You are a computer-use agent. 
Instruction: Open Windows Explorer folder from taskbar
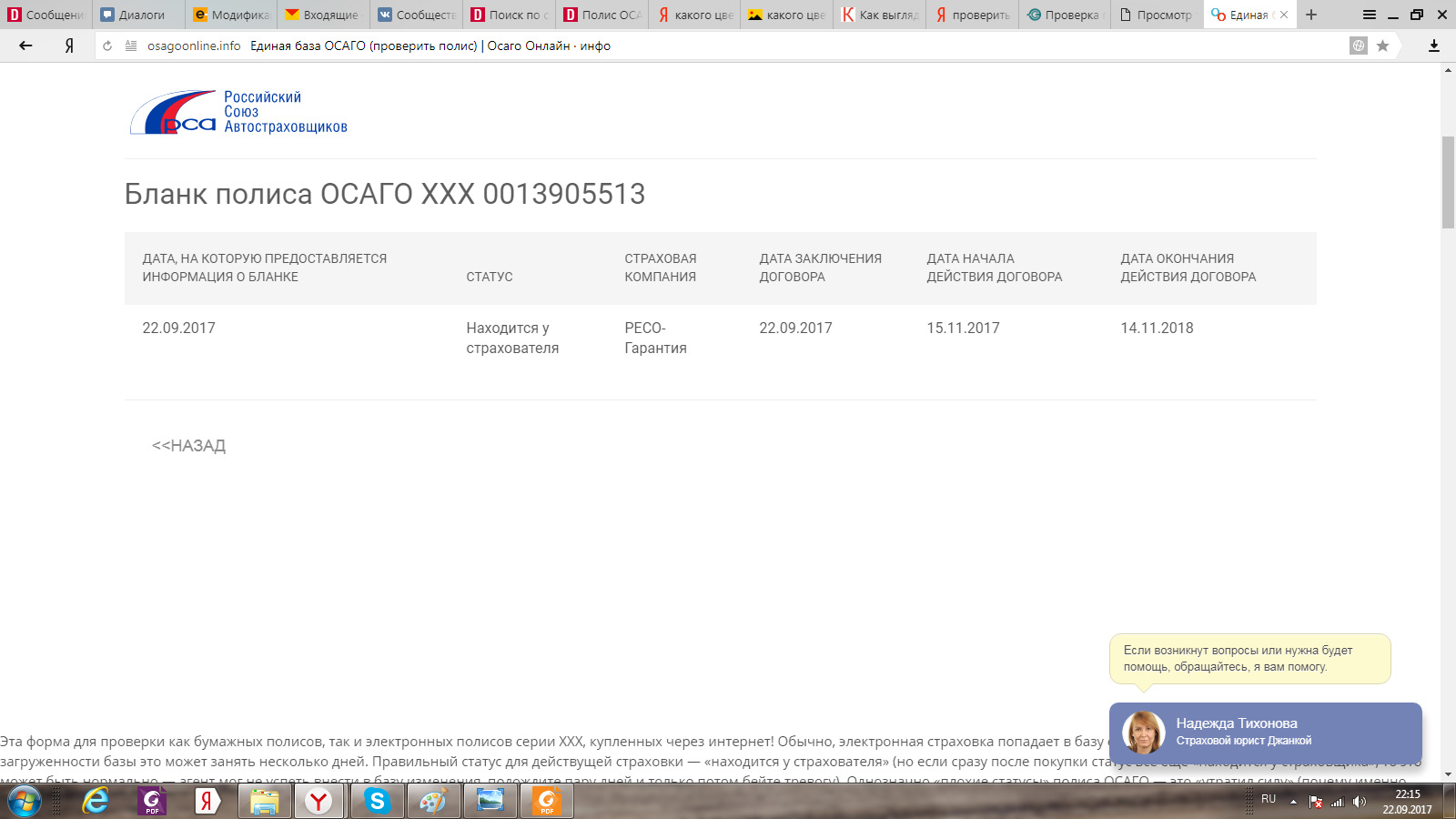[x=264, y=801]
